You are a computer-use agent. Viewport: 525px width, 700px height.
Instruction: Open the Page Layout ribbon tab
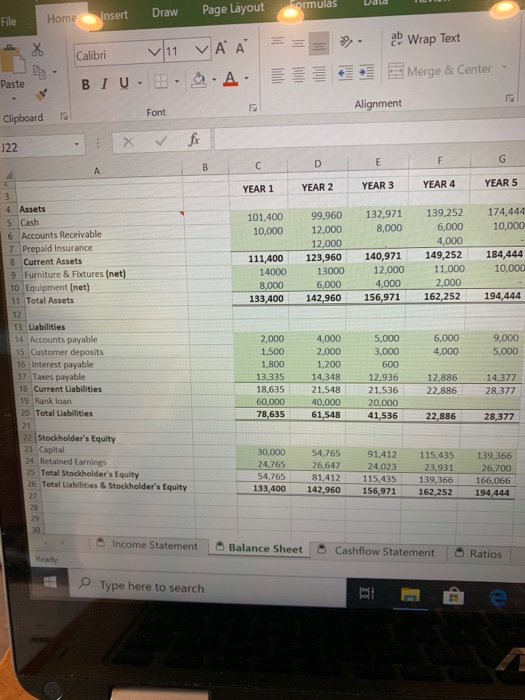233,8
